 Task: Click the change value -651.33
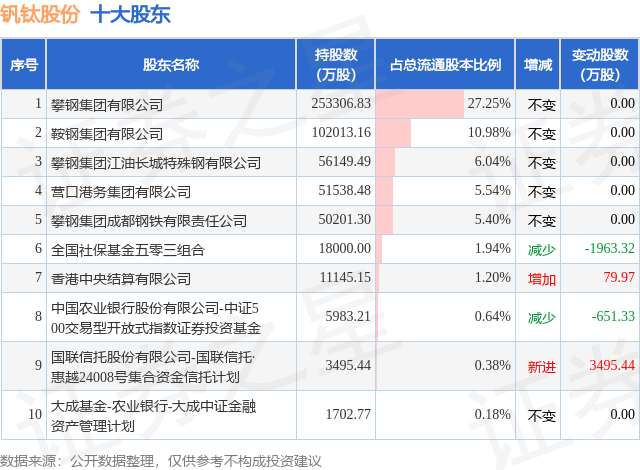613,316
